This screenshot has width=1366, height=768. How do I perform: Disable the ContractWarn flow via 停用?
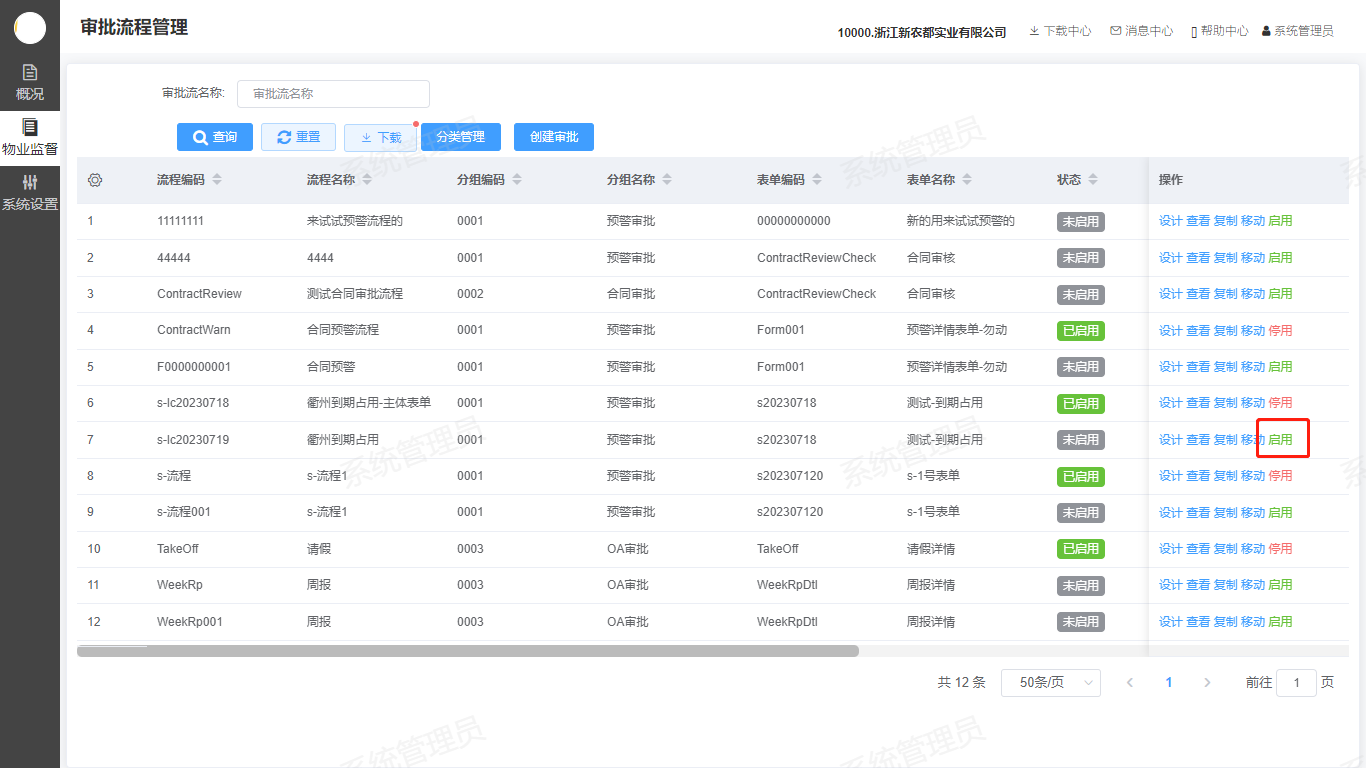[1280, 331]
